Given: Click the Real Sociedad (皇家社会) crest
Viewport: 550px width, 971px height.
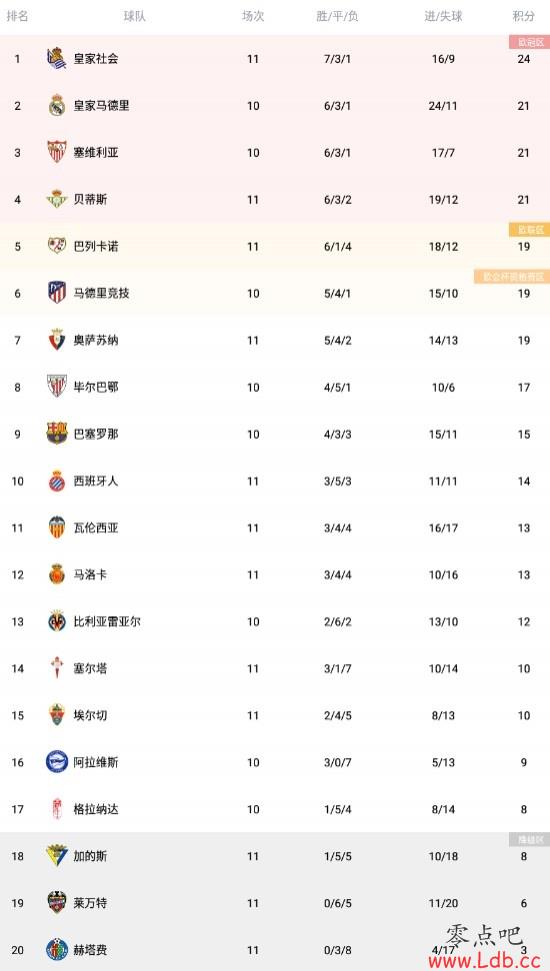Looking at the screenshot, I should tap(56, 58).
